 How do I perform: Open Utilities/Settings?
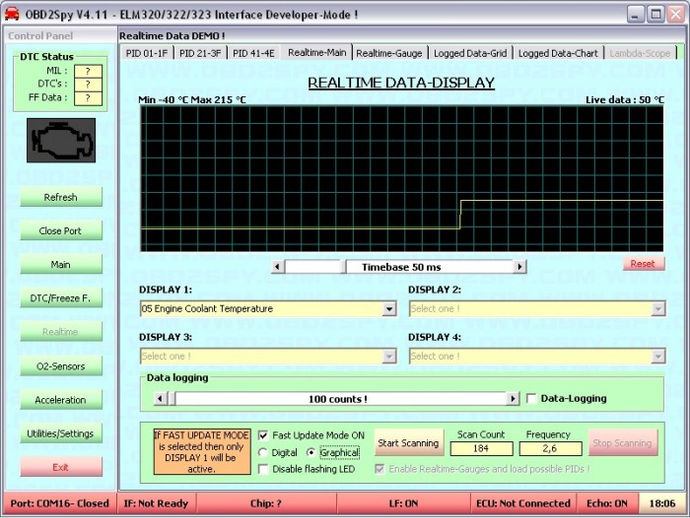pyautogui.click(x=61, y=434)
